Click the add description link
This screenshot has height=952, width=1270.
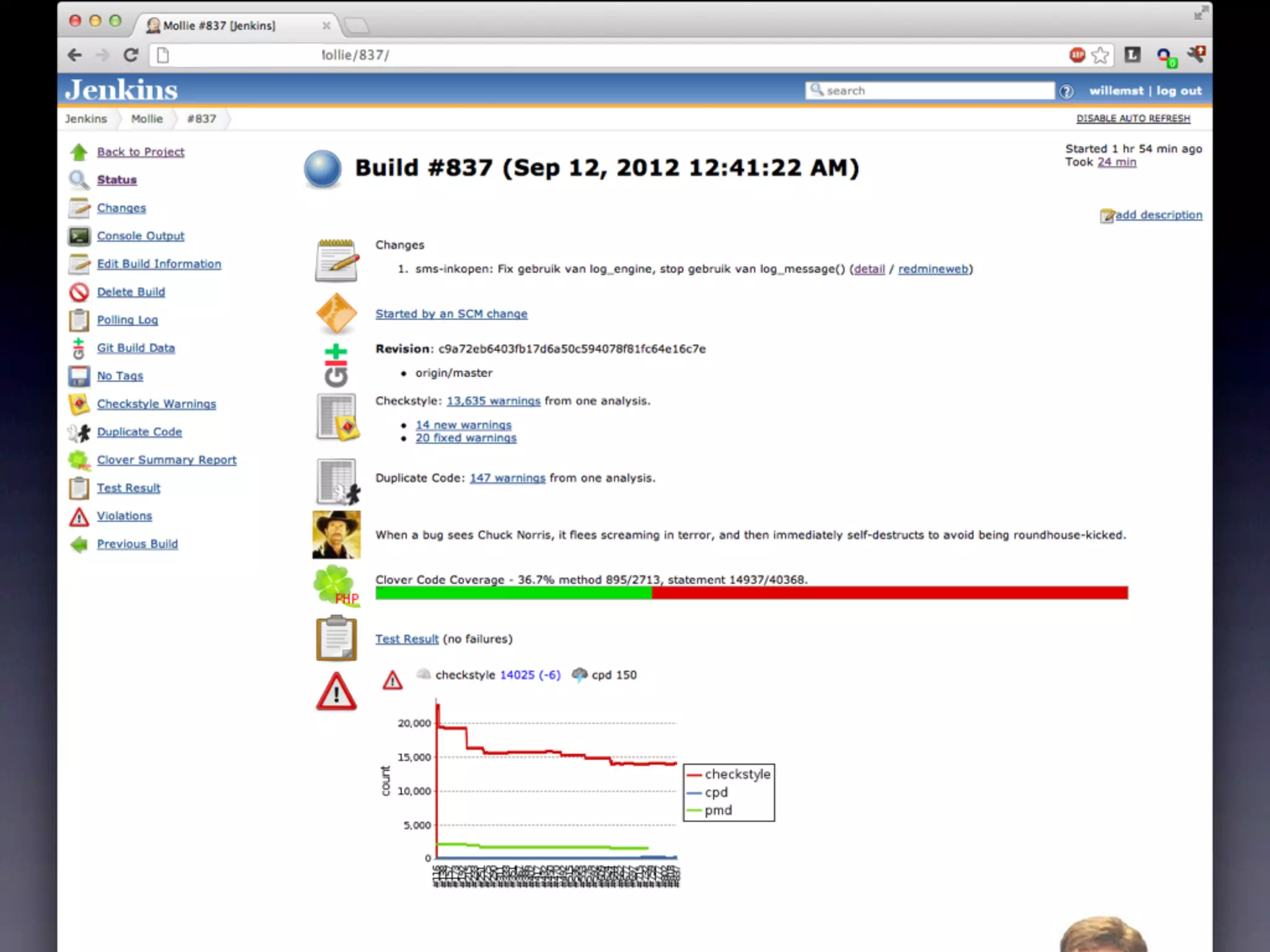pos(1158,215)
